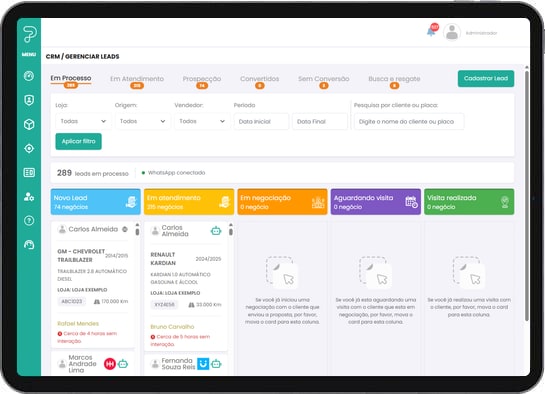Open the ID card icon in sidebar
This screenshot has width=545, height=394.
[x=29, y=172]
